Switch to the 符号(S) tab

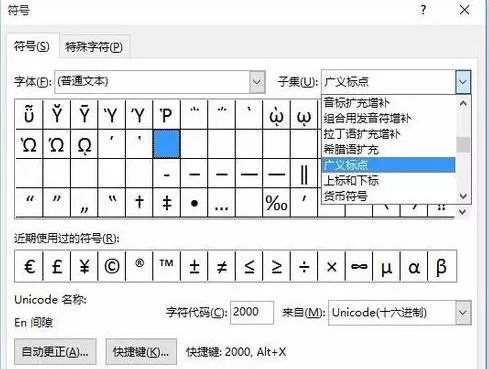[32, 46]
